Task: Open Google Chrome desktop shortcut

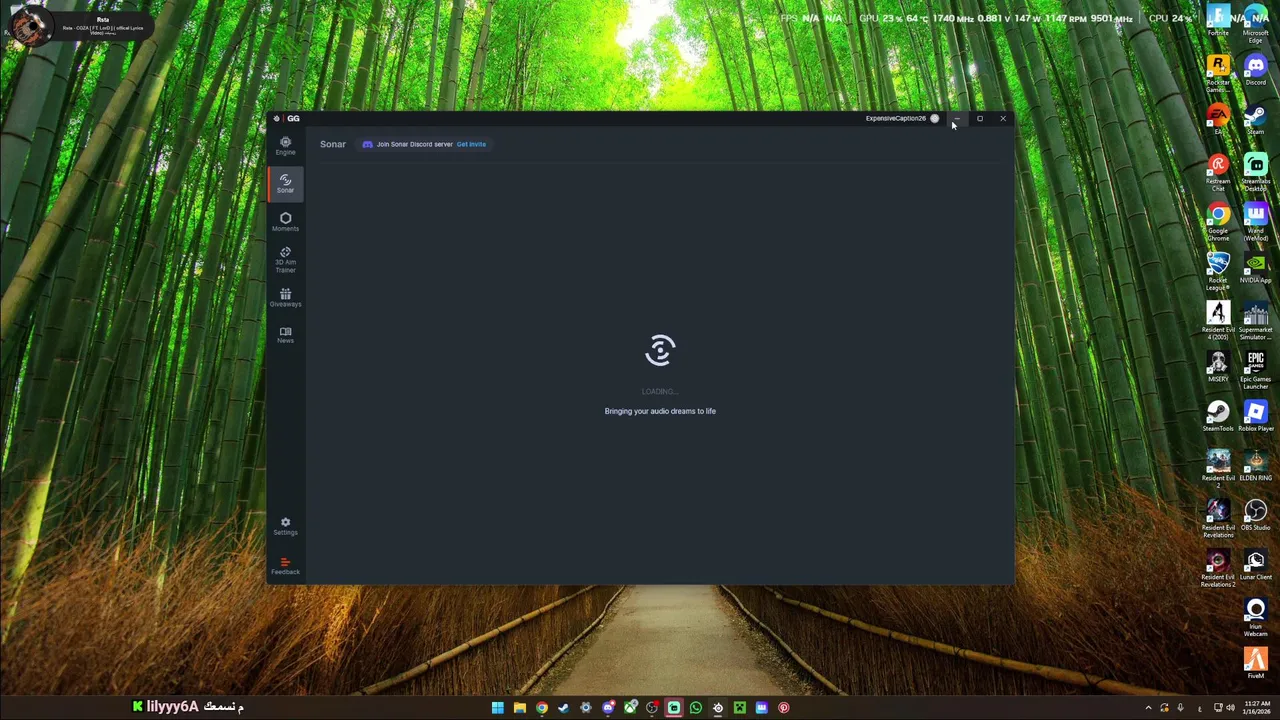Action: [1218, 222]
